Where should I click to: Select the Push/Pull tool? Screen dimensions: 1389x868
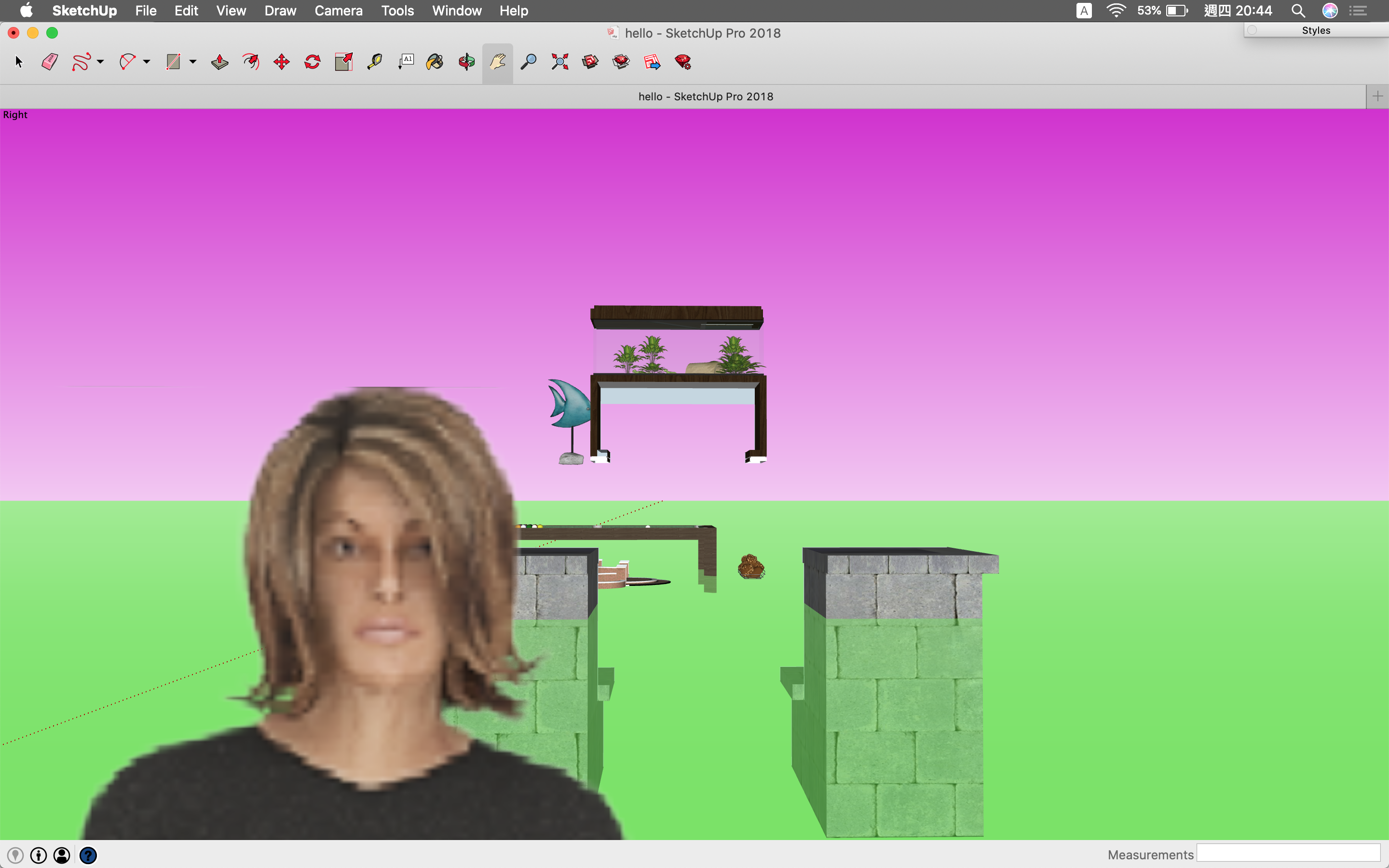pos(220,62)
